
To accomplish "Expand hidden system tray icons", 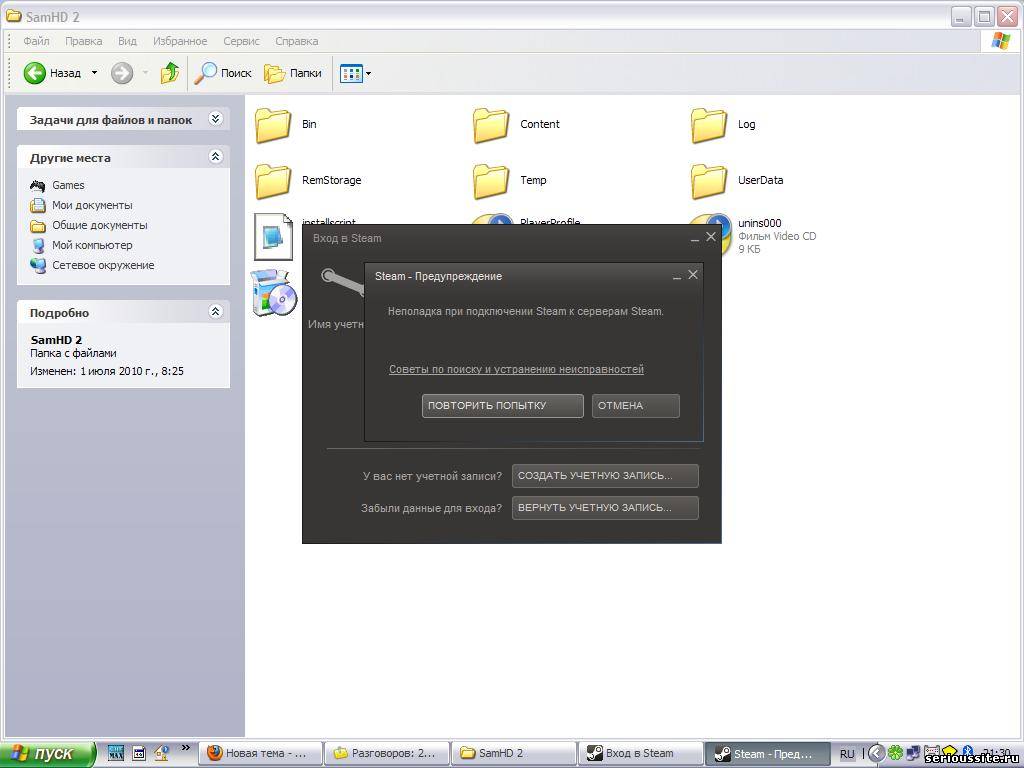I will 877,754.
